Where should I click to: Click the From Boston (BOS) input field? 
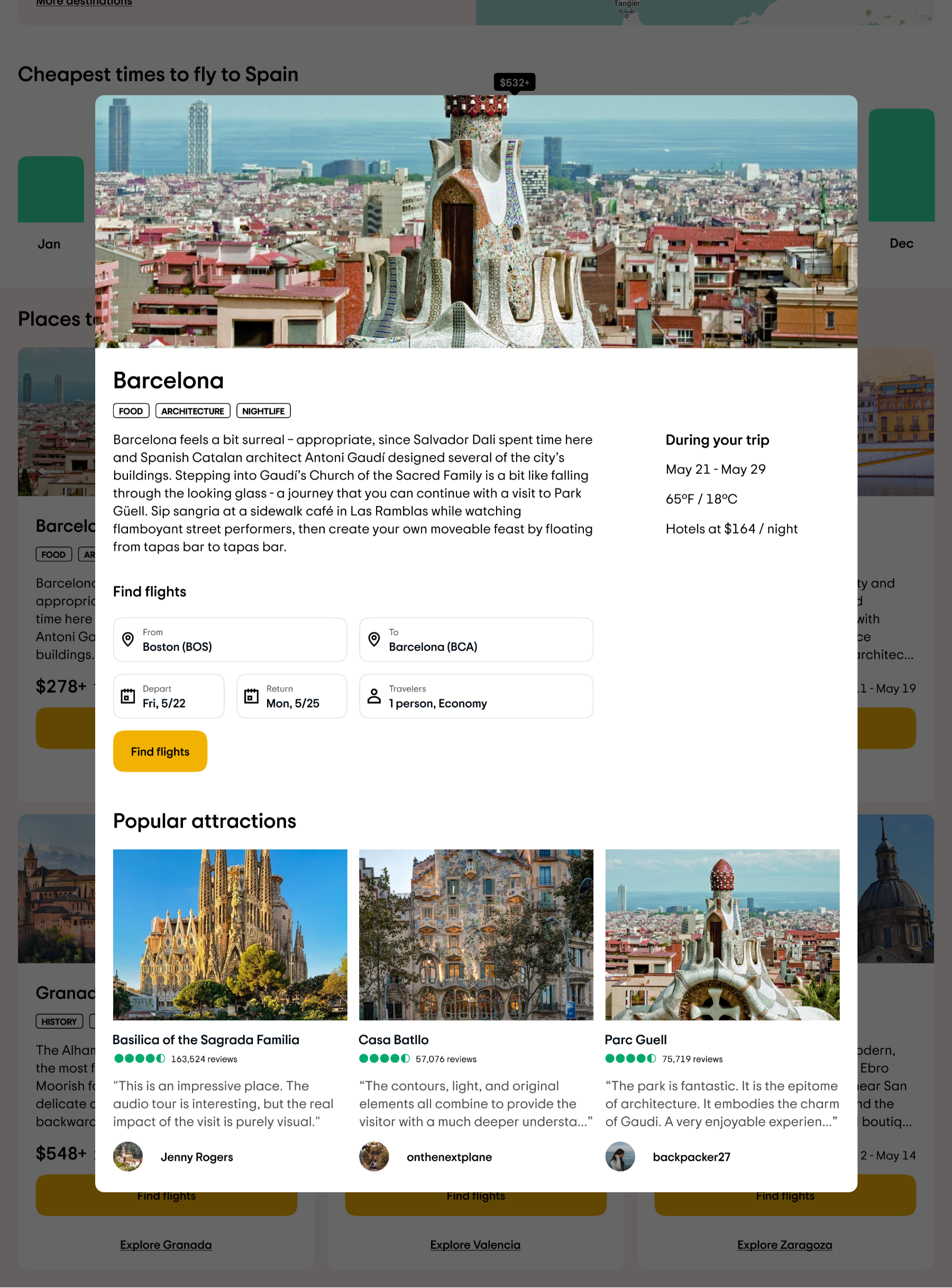pyautogui.click(x=230, y=640)
